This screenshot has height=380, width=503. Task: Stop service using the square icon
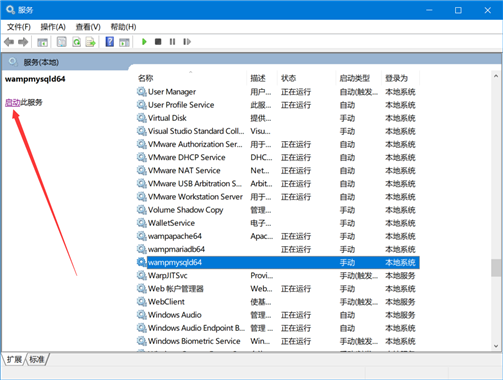158,42
